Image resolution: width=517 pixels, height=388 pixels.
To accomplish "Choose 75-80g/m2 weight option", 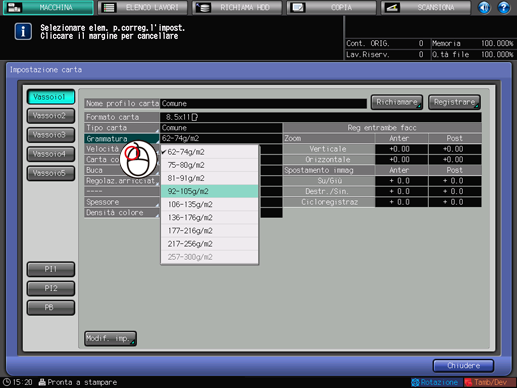I will pyautogui.click(x=209, y=165).
